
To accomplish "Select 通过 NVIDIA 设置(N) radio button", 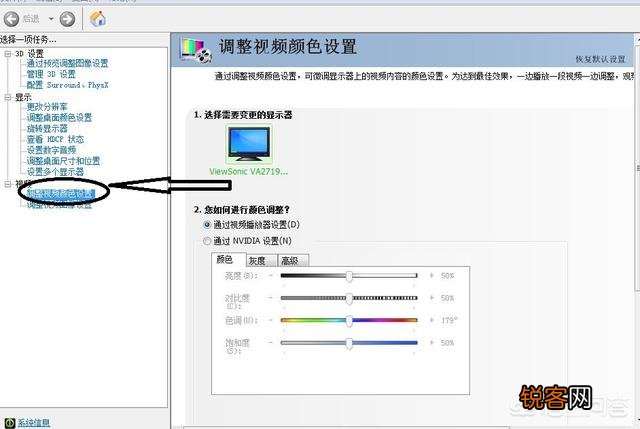I will coord(207,241).
